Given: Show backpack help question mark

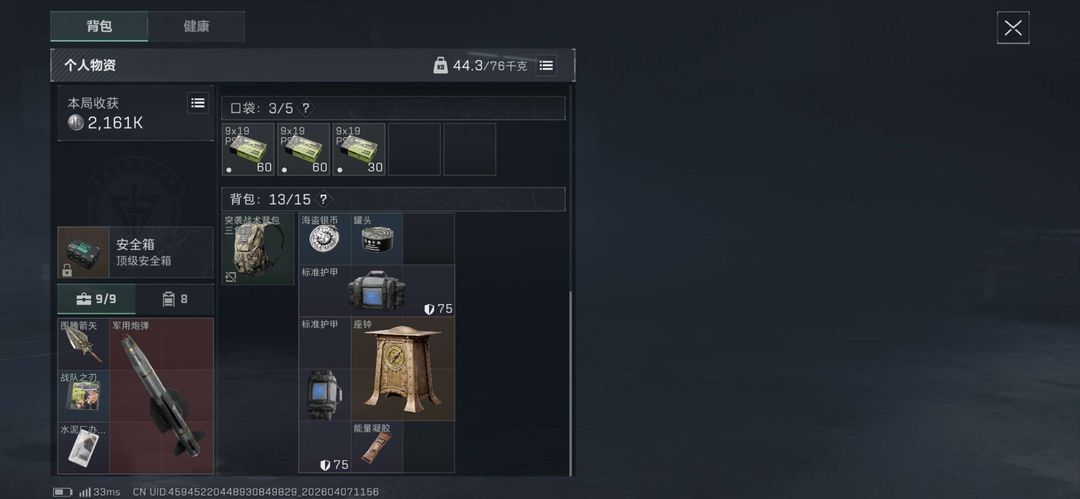Looking at the screenshot, I should coord(323,199).
